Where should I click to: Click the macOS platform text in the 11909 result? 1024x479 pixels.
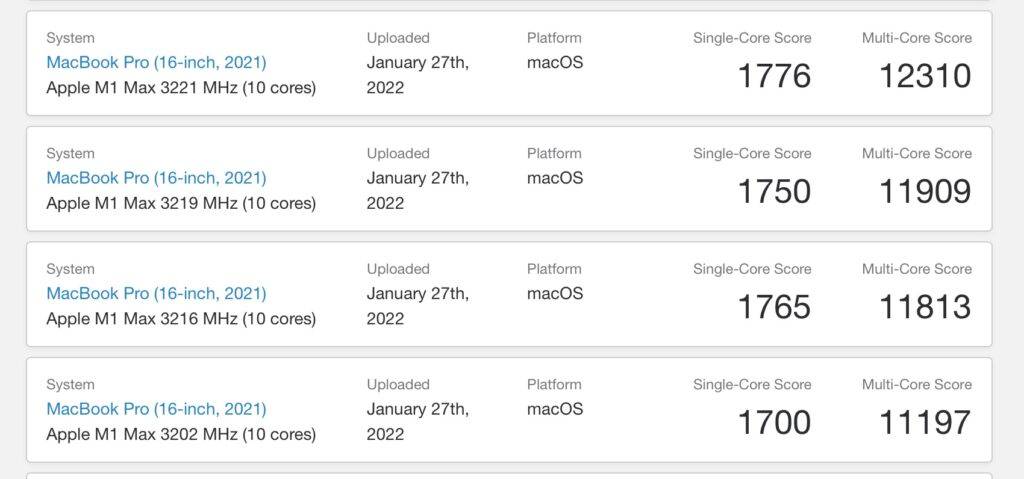[555, 178]
